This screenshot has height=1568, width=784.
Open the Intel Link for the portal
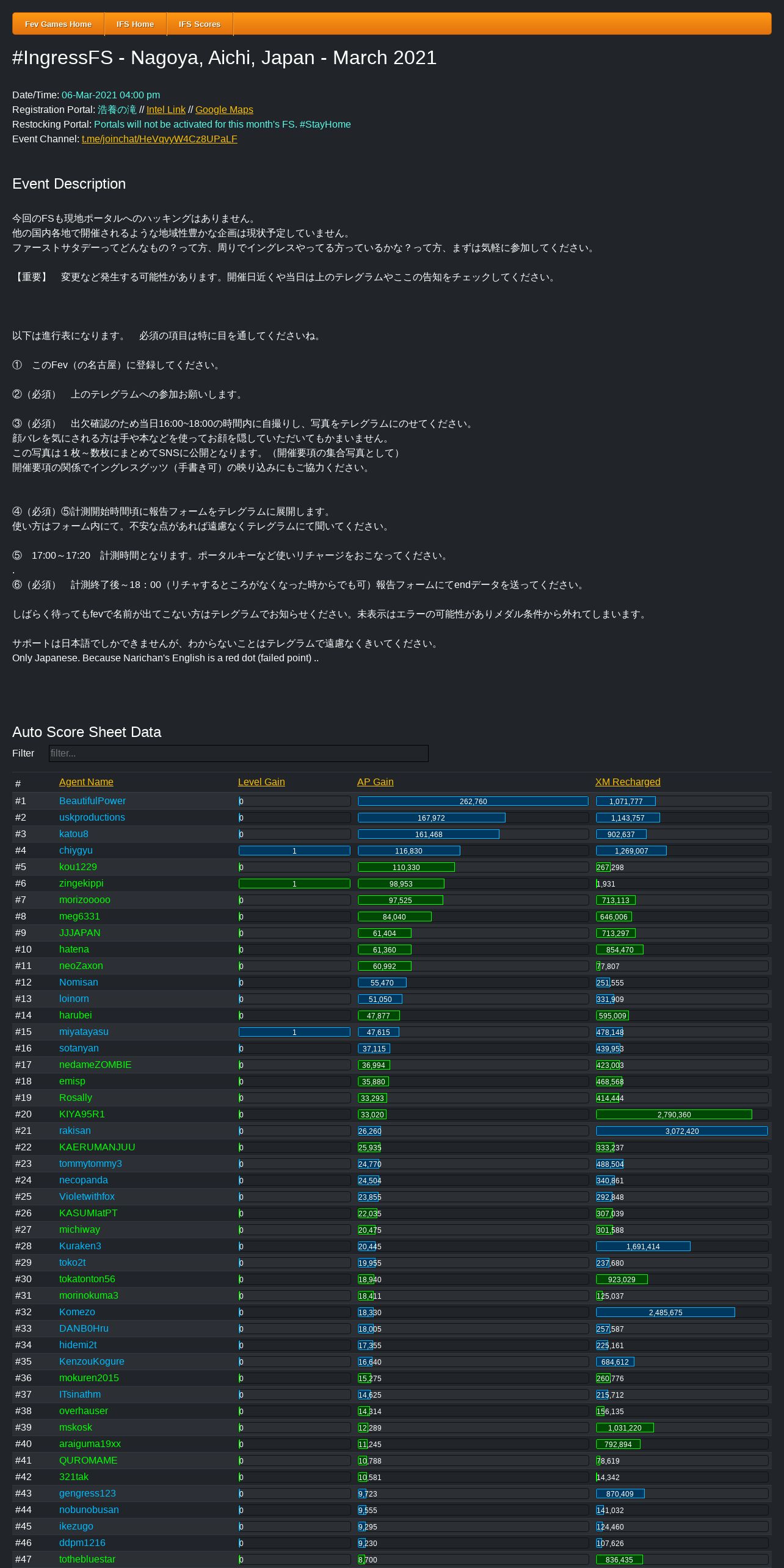point(165,110)
